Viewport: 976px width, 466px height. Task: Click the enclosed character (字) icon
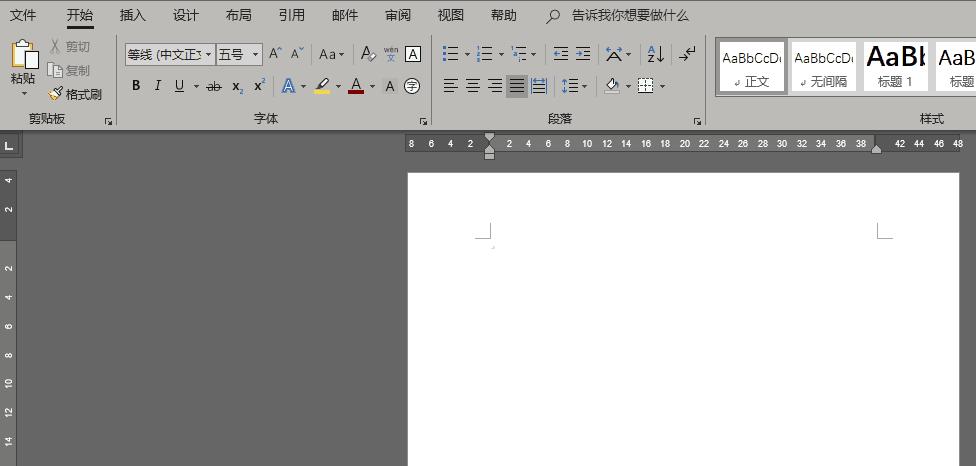pyautogui.click(x=412, y=86)
